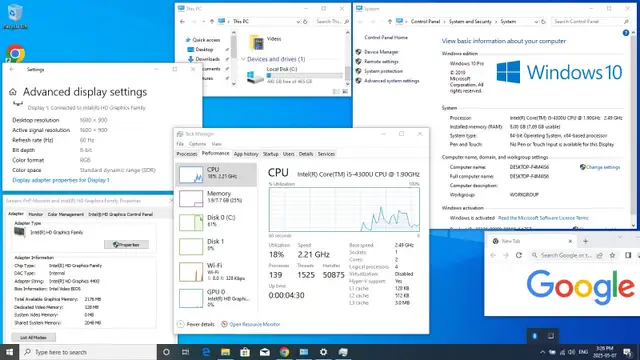
Task: Select GPU 0 in Task Manager sidebar
Action: tap(216, 297)
